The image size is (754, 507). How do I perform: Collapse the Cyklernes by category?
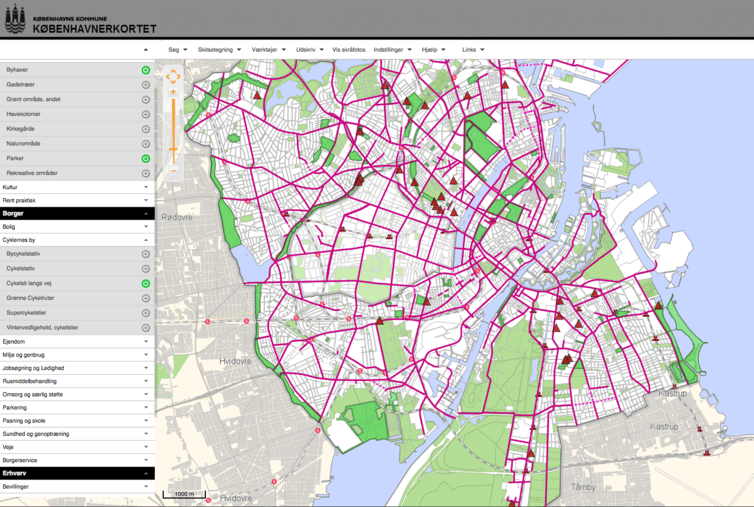pos(77,240)
